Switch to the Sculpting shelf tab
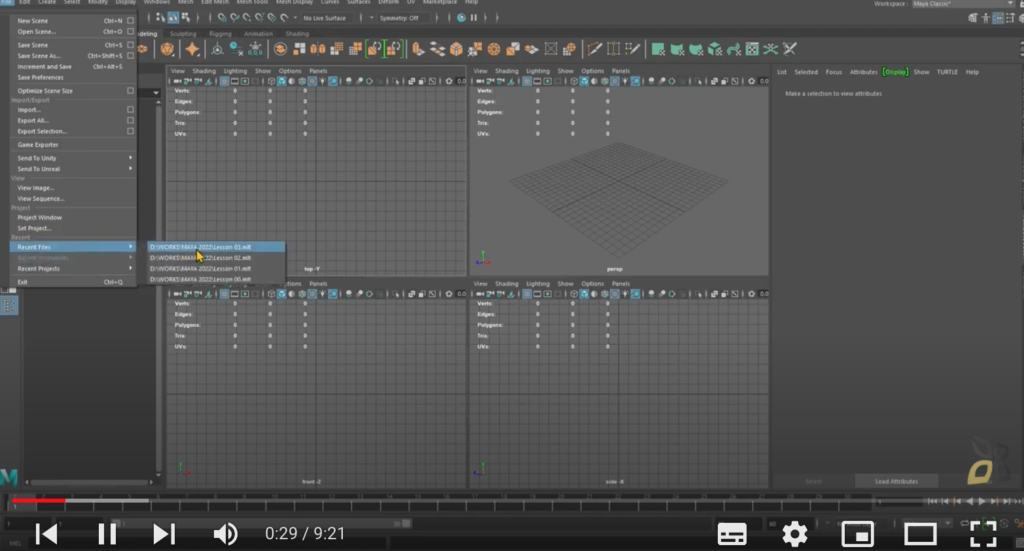Viewport: 1024px width, 551px height. [182, 33]
